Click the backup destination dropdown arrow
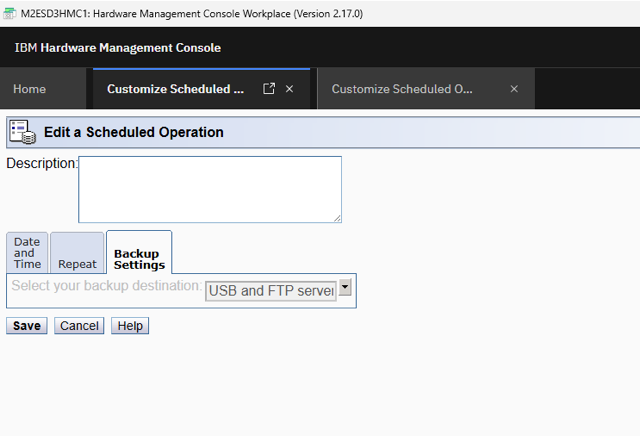Image resolution: width=640 pixels, height=436 pixels. (x=346, y=288)
